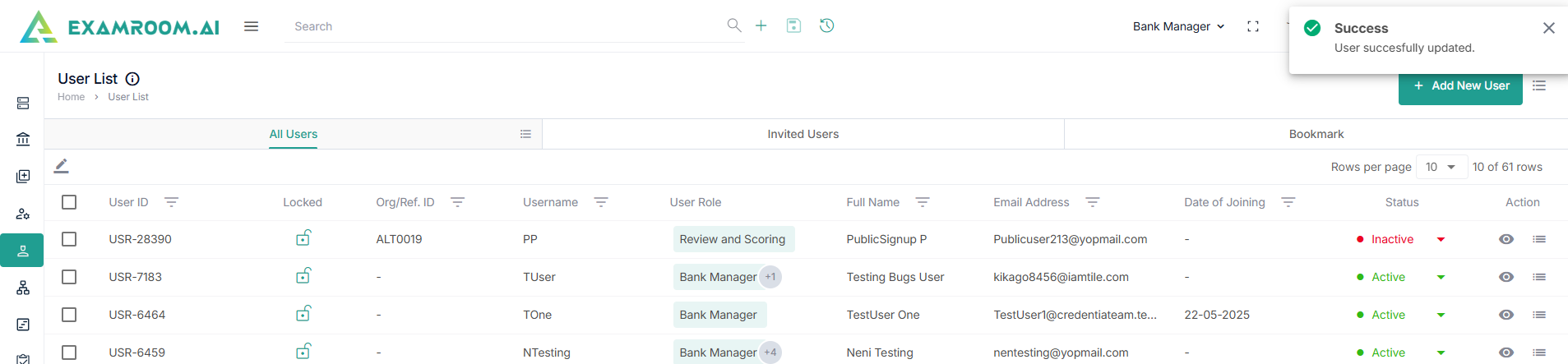The width and height of the screenshot is (1568, 364).
Task: Open the Bookmark tab
Action: click(1316, 134)
